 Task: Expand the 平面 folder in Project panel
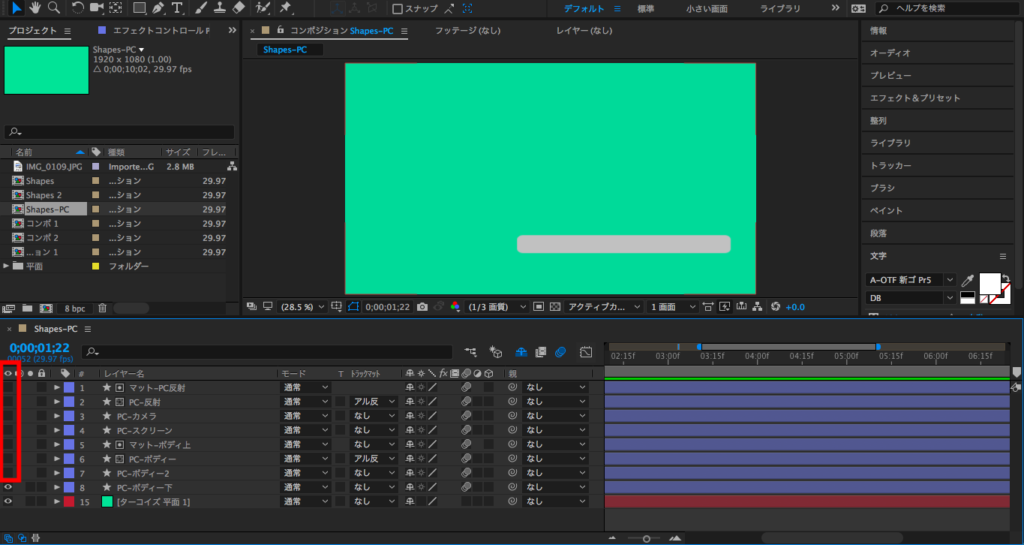coord(7,267)
